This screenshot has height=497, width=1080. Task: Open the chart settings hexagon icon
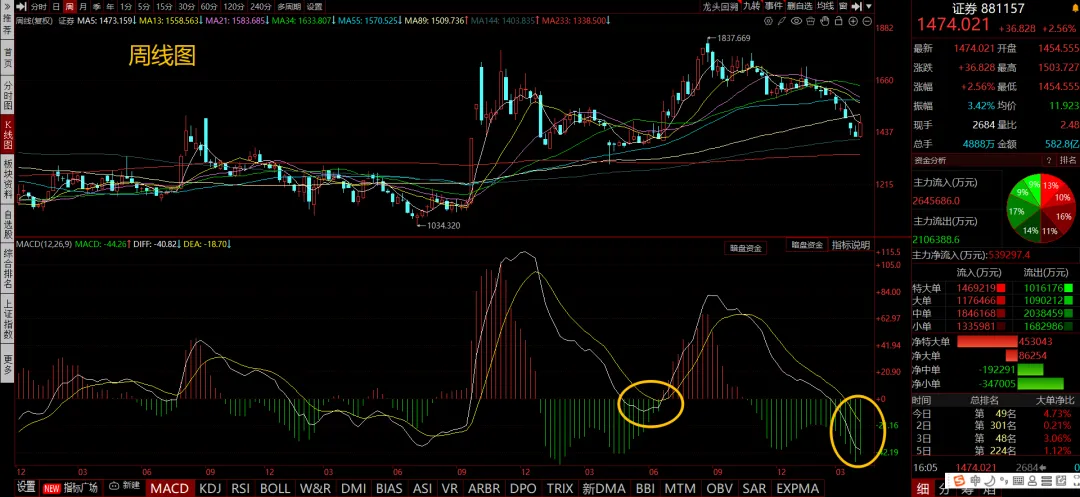tap(768, 21)
